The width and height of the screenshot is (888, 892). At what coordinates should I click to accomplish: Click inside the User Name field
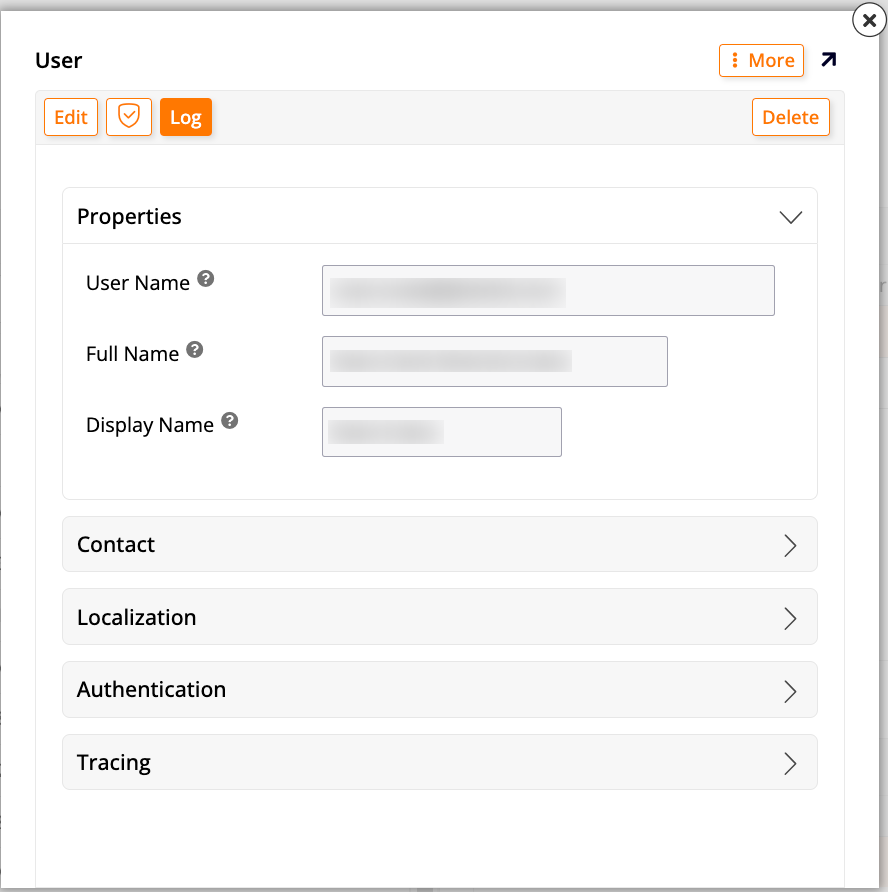548,290
